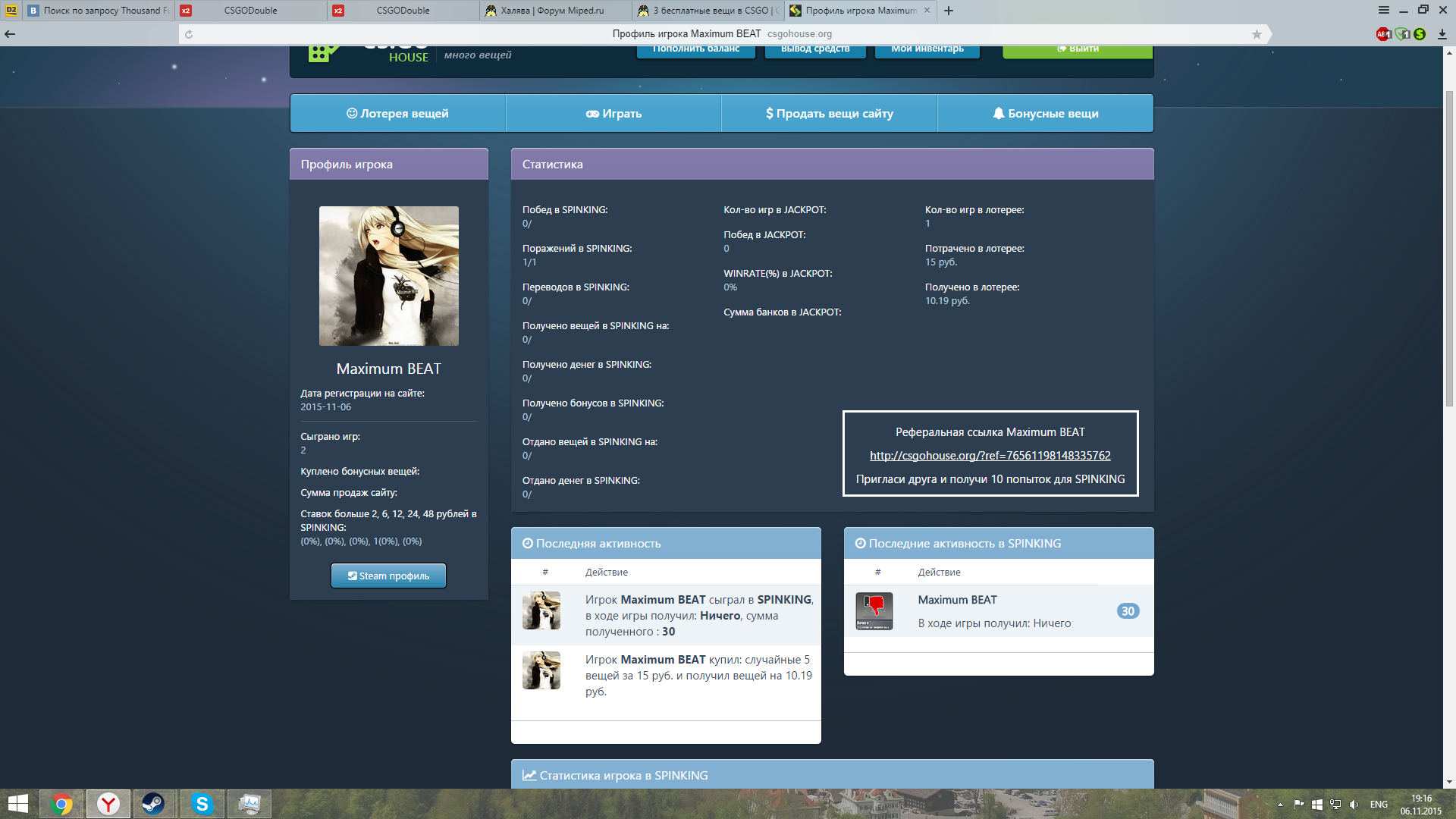Click the 10.19 руб. value under Получено в лотерее
This screenshot has width=1456, height=819.
[x=947, y=301]
